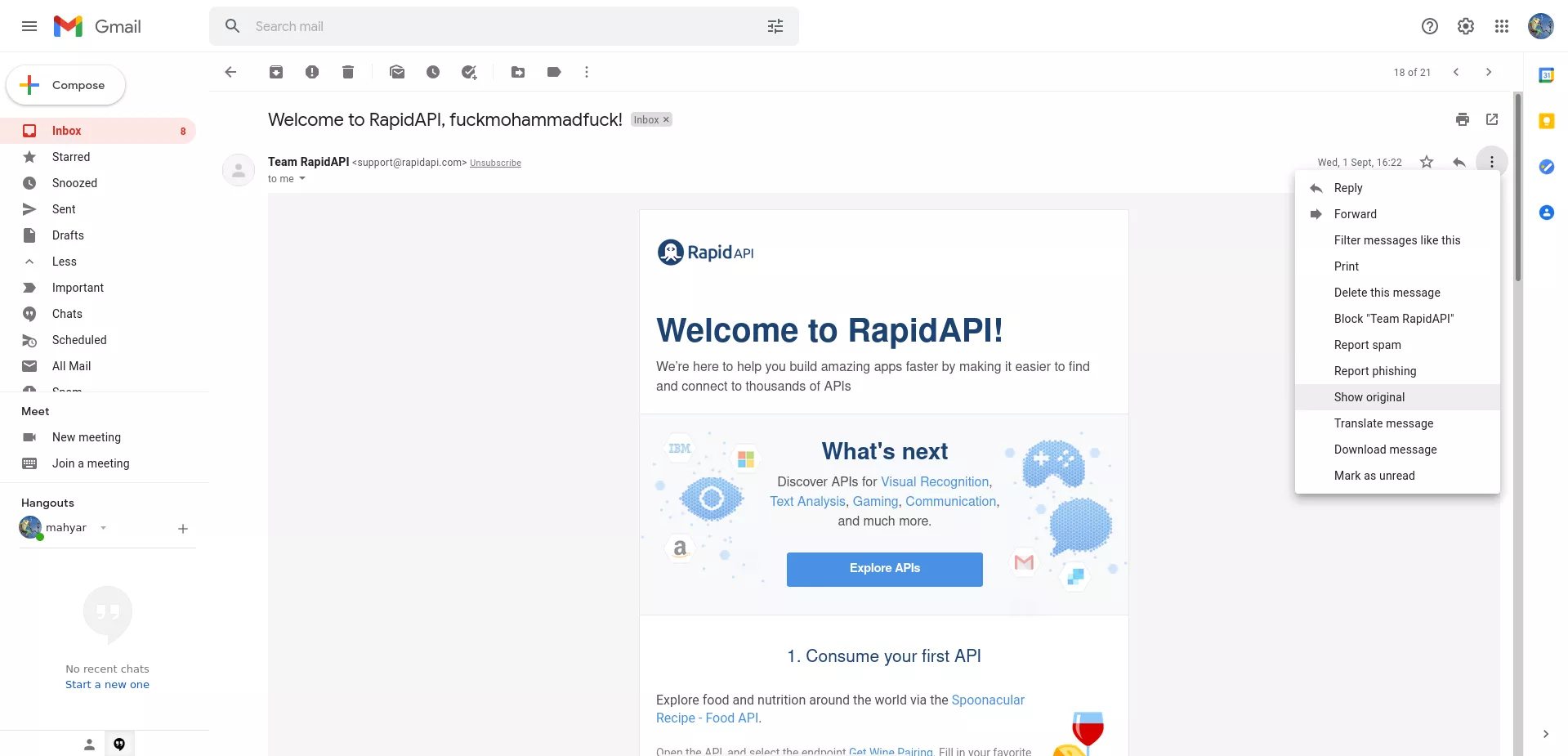Open the main menu hamburger icon
This screenshot has width=1568, height=756.
coord(29,26)
